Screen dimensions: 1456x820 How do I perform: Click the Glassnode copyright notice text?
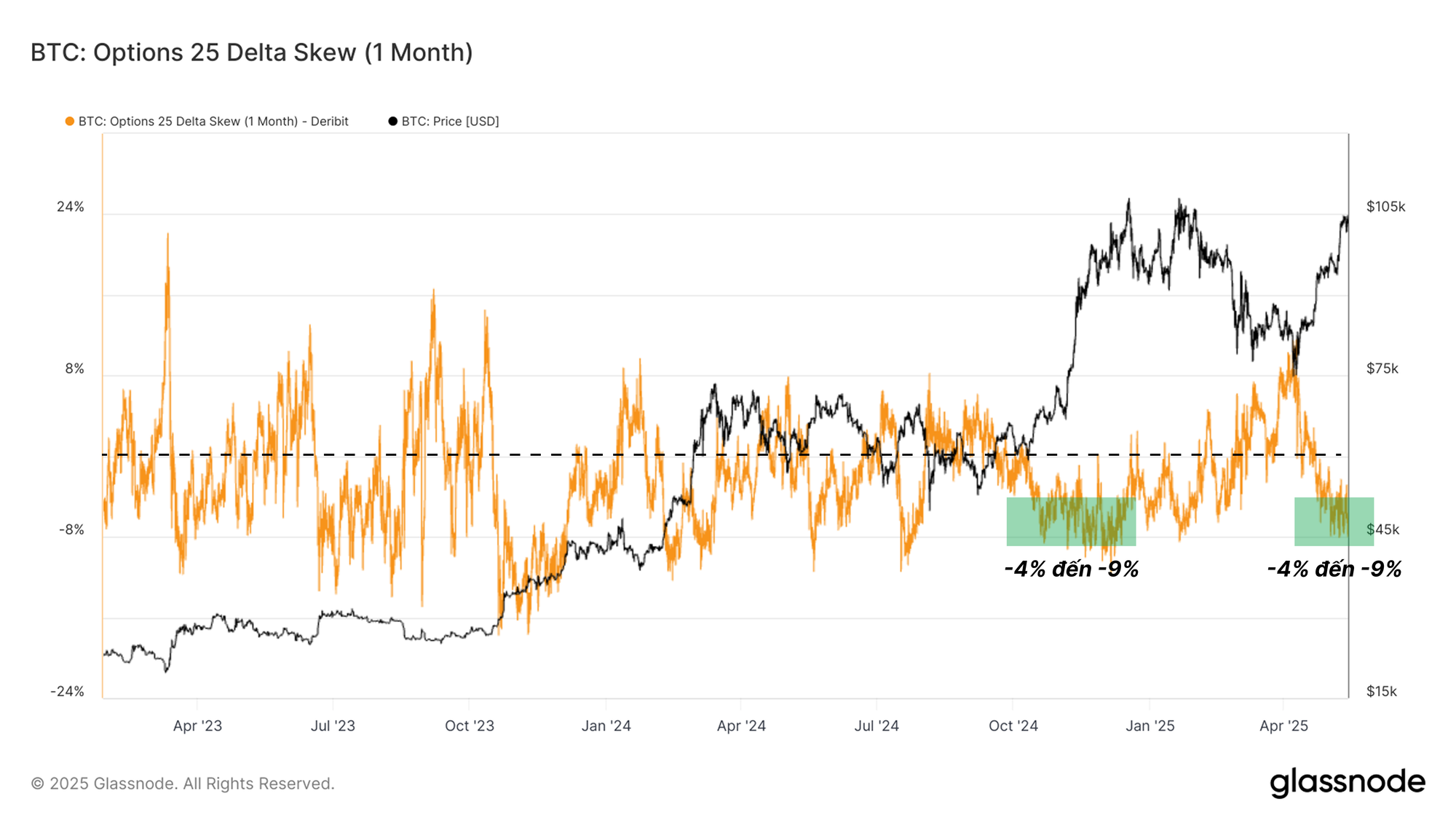183,784
